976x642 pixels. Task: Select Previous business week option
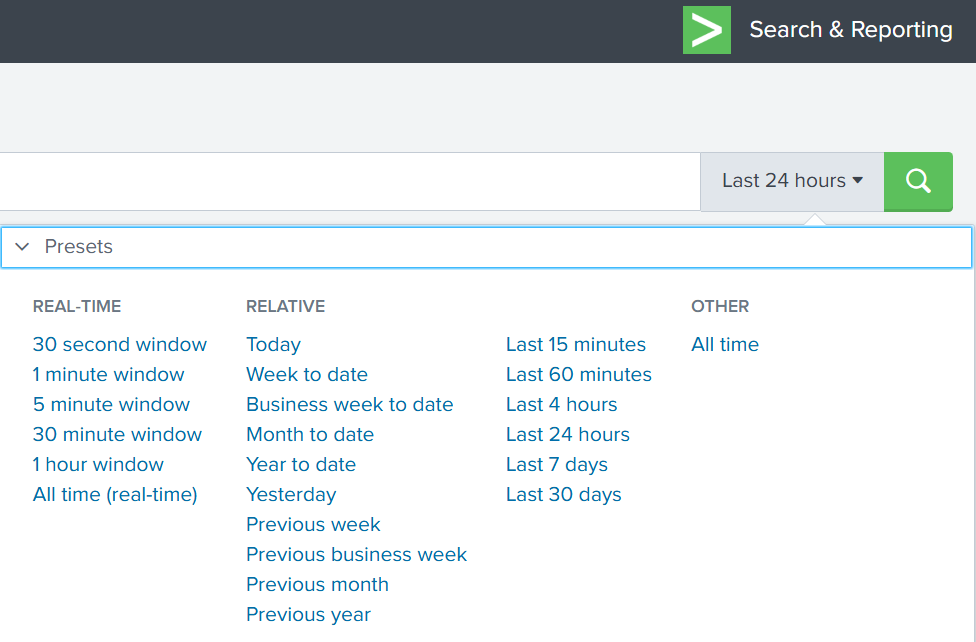pyautogui.click(x=356, y=554)
